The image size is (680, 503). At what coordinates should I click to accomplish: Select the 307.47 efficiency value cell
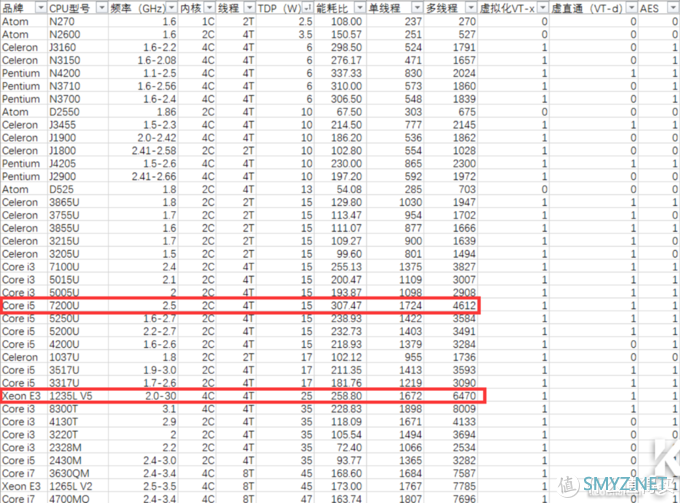(340, 306)
